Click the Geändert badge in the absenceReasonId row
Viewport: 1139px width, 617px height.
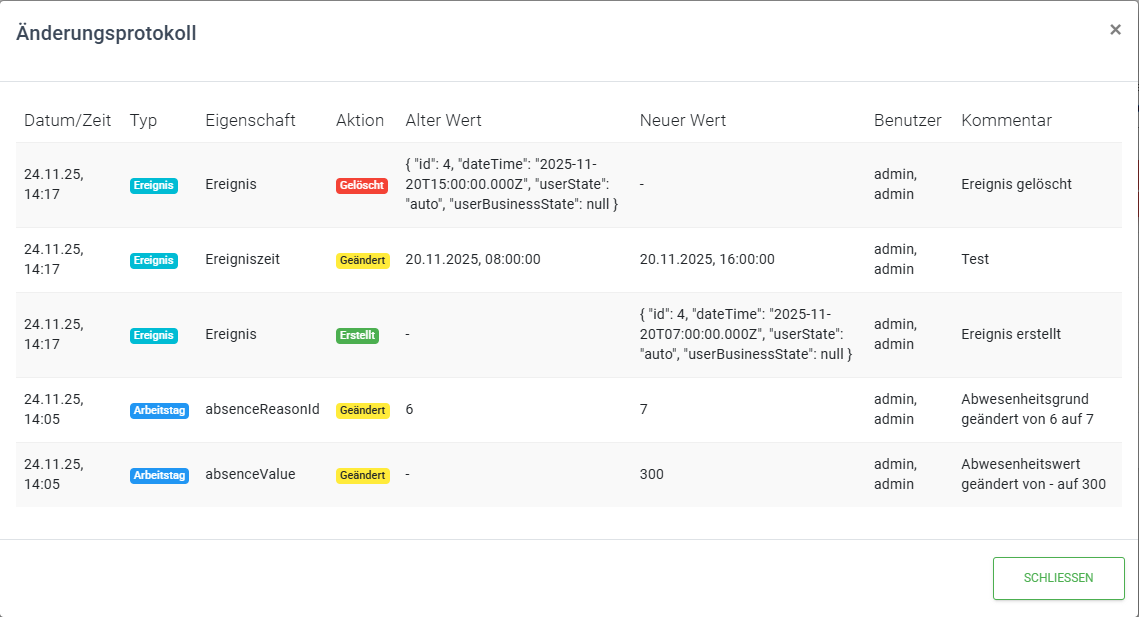click(x=362, y=410)
